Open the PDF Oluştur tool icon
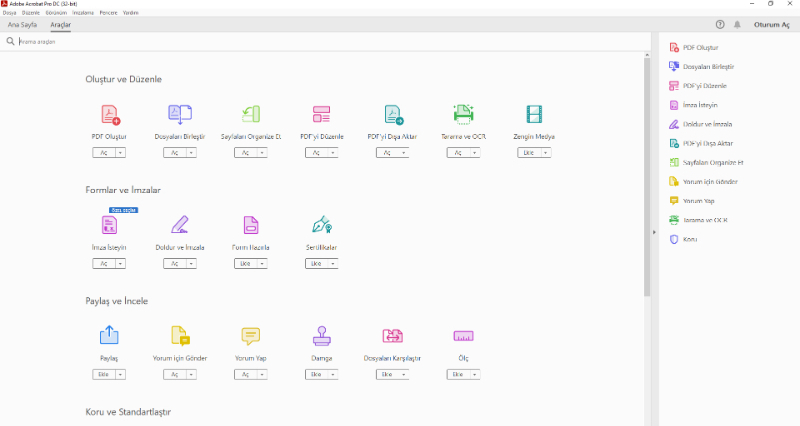 point(110,115)
